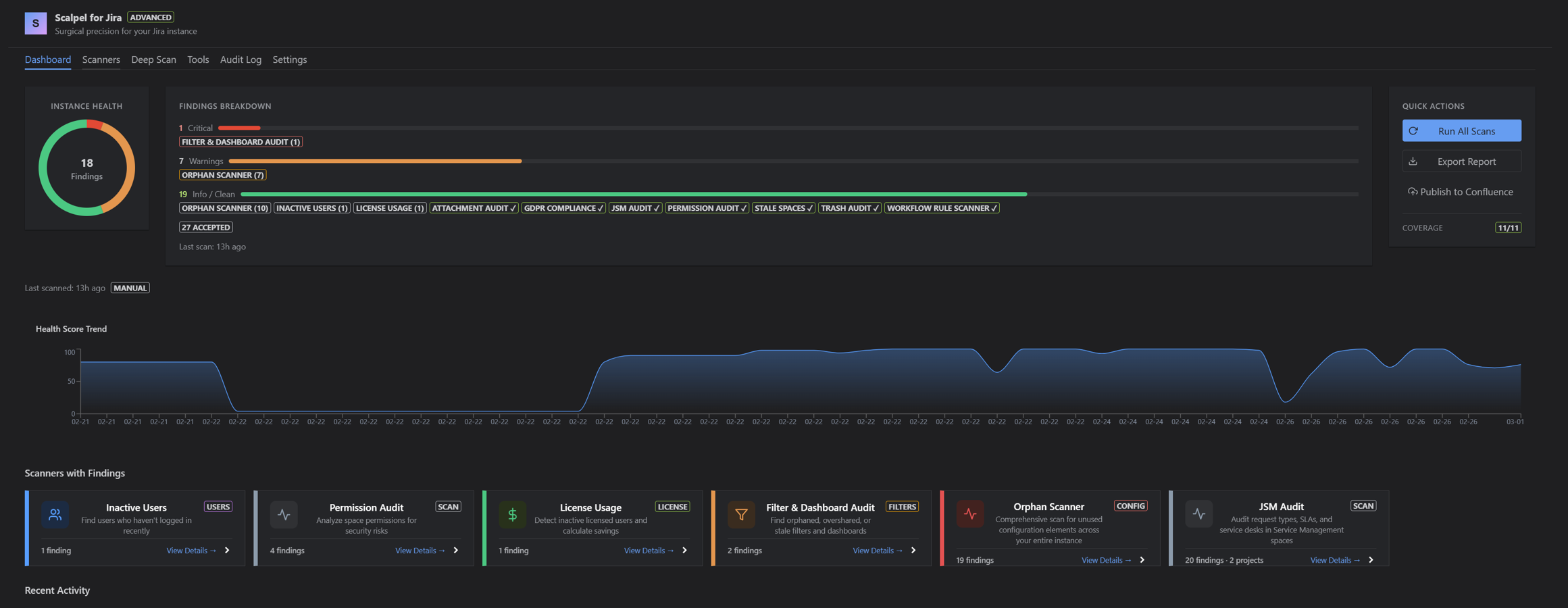
Task: View Details for License Usage
Action: (x=649, y=551)
